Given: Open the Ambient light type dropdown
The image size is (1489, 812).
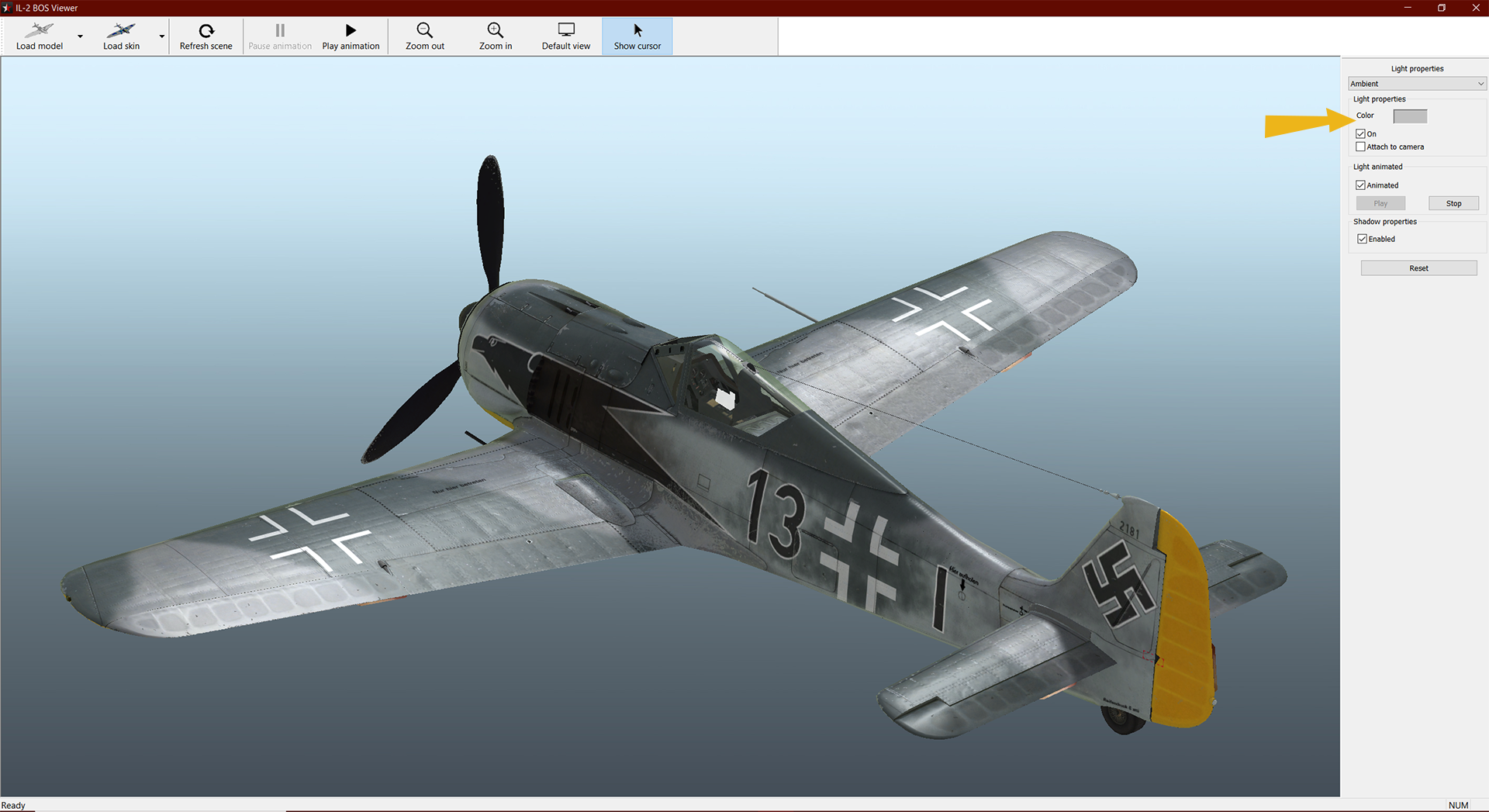Looking at the screenshot, I should click(x=1416, y=84).
